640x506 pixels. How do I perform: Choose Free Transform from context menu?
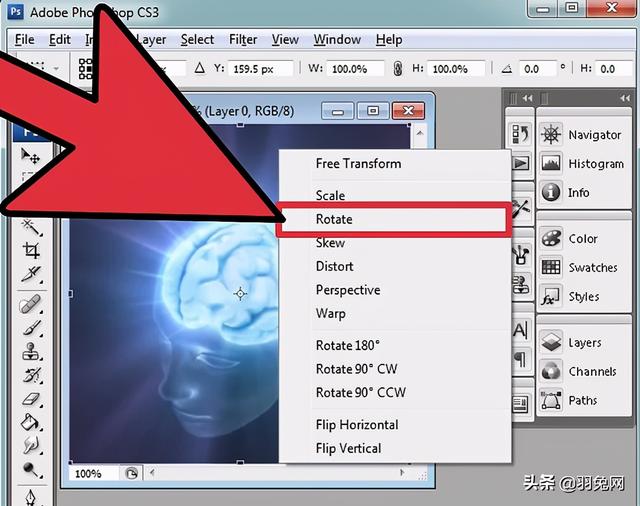[x=395, y=164]
